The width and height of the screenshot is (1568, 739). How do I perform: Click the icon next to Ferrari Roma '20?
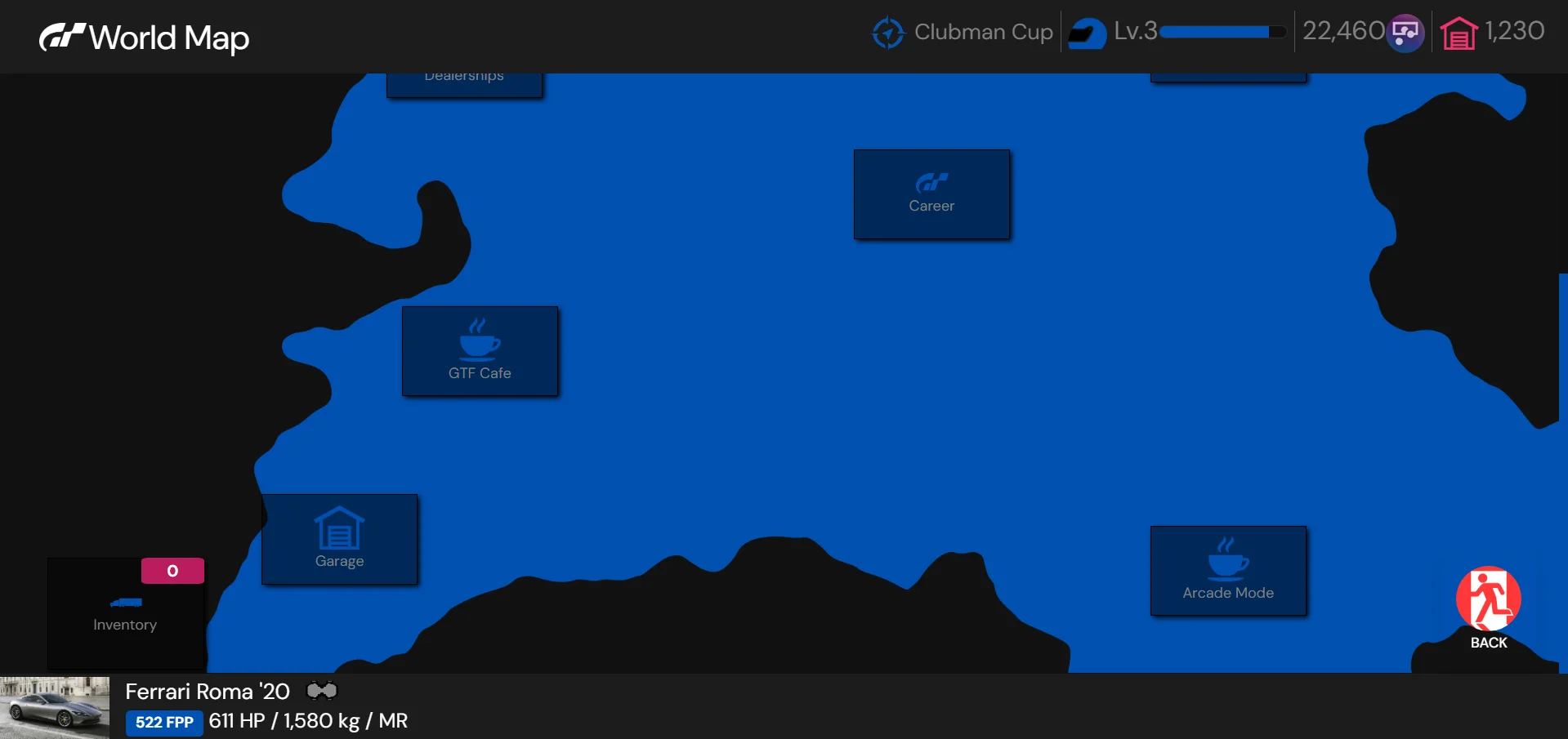(321, 692)
